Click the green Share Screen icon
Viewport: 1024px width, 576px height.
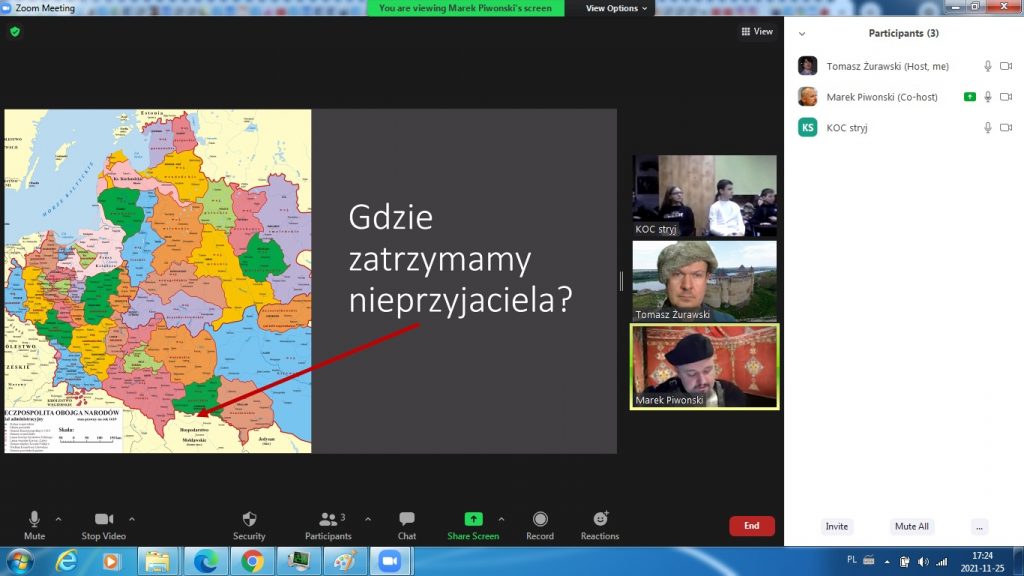click(x=473, y=519)
